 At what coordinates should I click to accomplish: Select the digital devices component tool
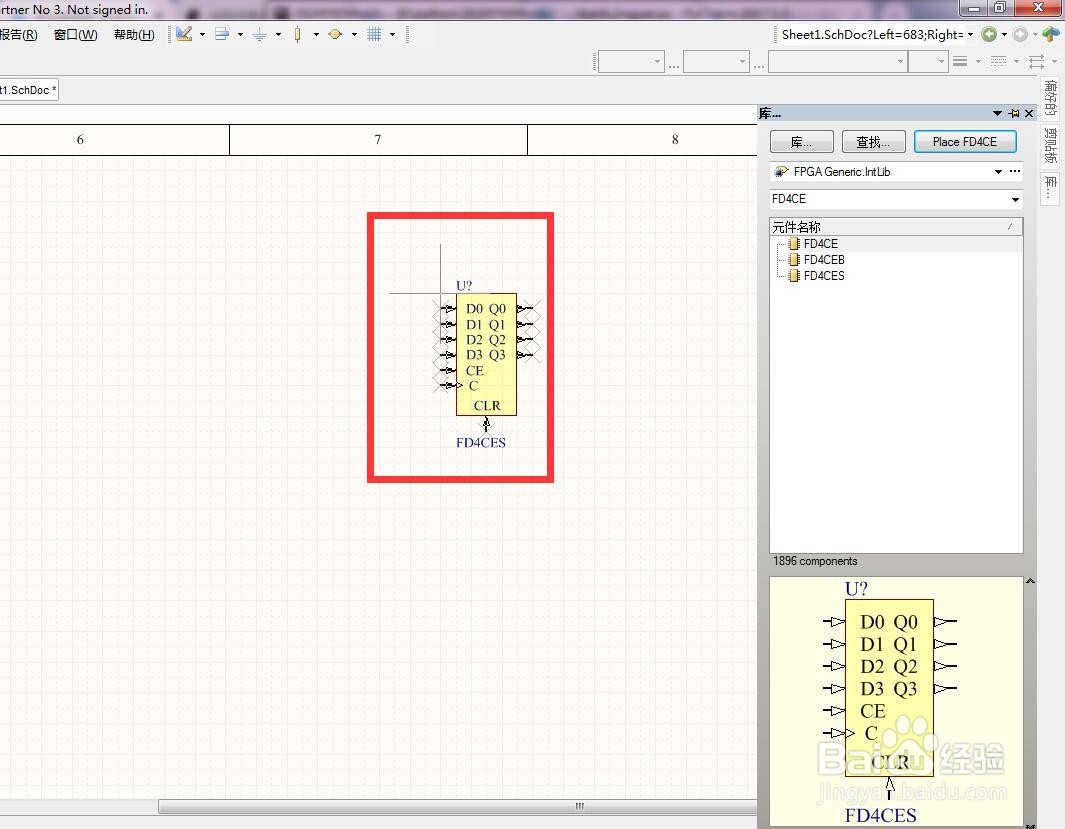(297, 34)
